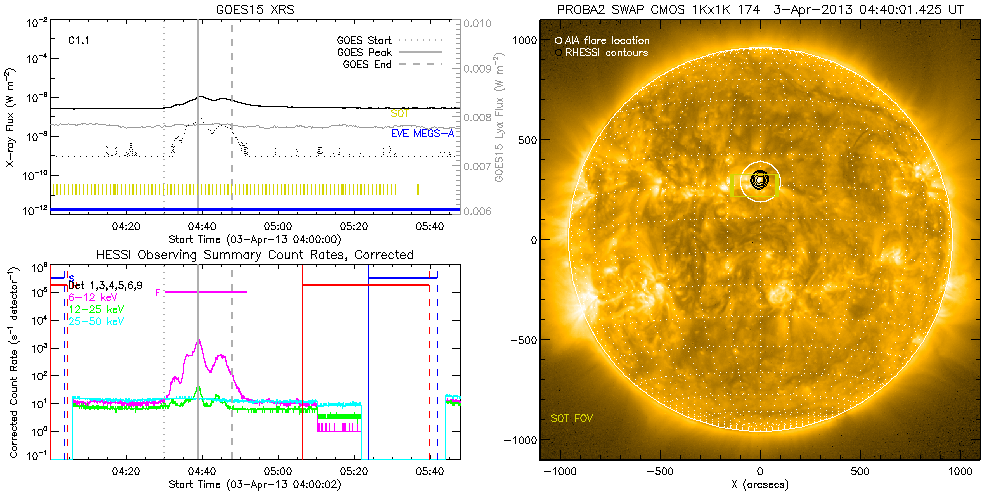Click the -500 tick on the solar image y-axis
Screen dimensions: 1000x500
522,340
